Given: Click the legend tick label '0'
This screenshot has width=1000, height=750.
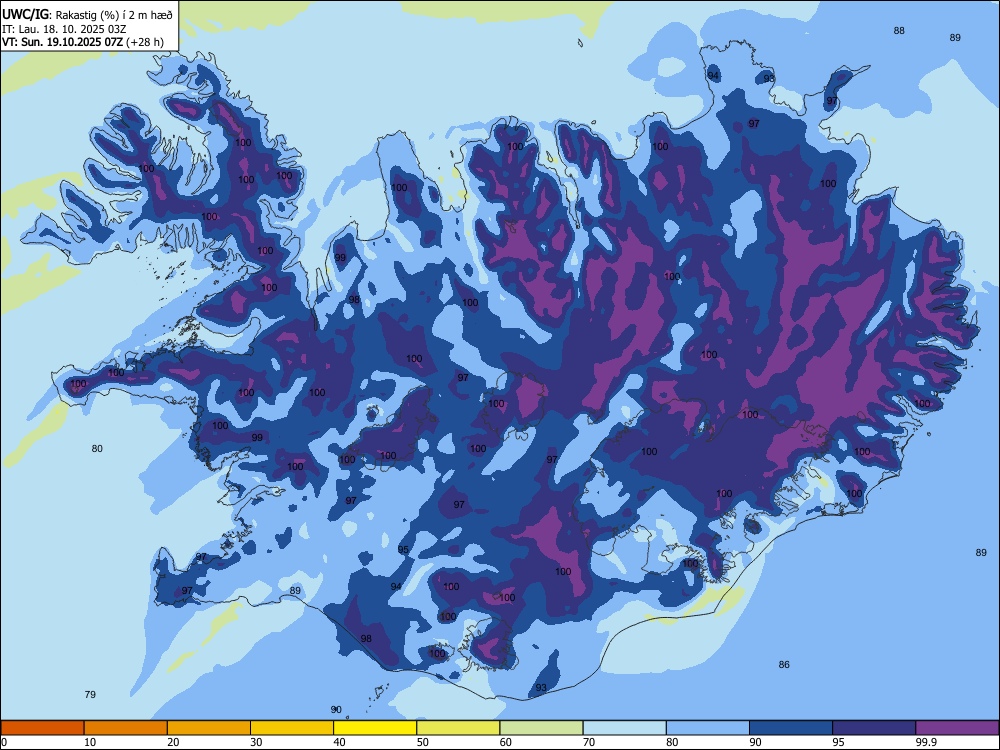Looking at the screenshot, I should coord(4,742).
